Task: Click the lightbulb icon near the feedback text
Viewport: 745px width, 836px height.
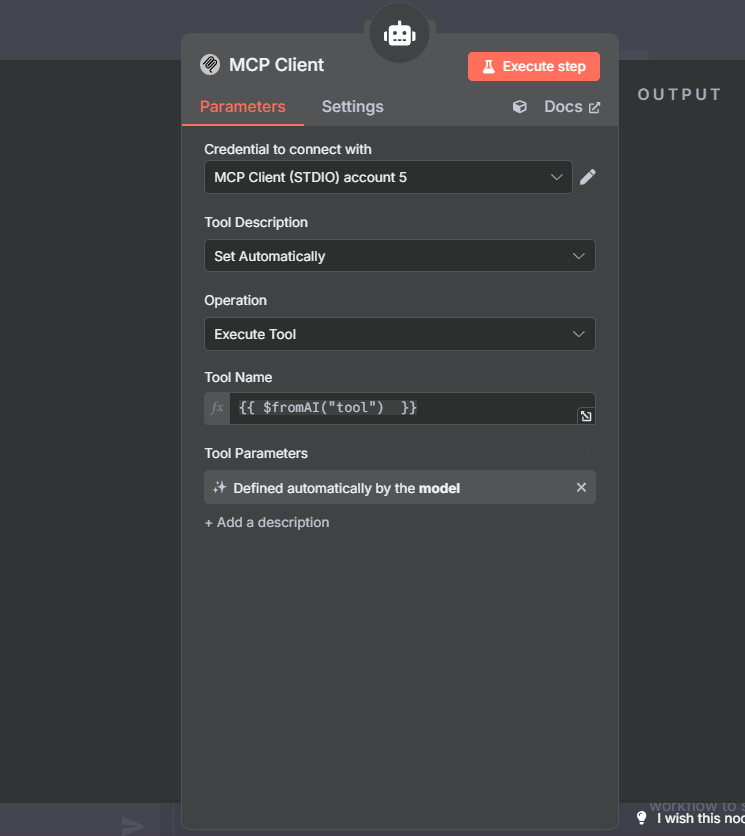Action: (641, 817)
